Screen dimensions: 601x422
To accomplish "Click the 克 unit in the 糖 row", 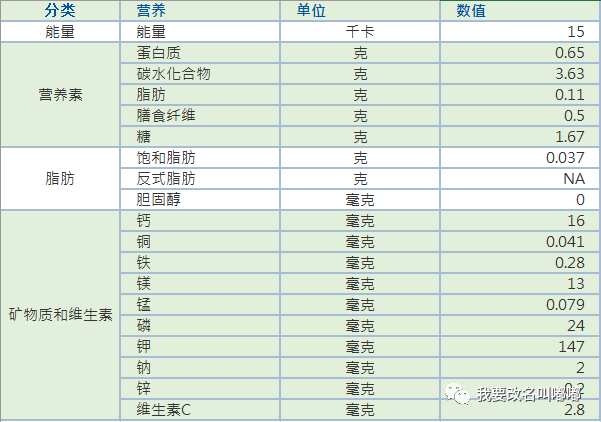I will click(x=360, y=136).
